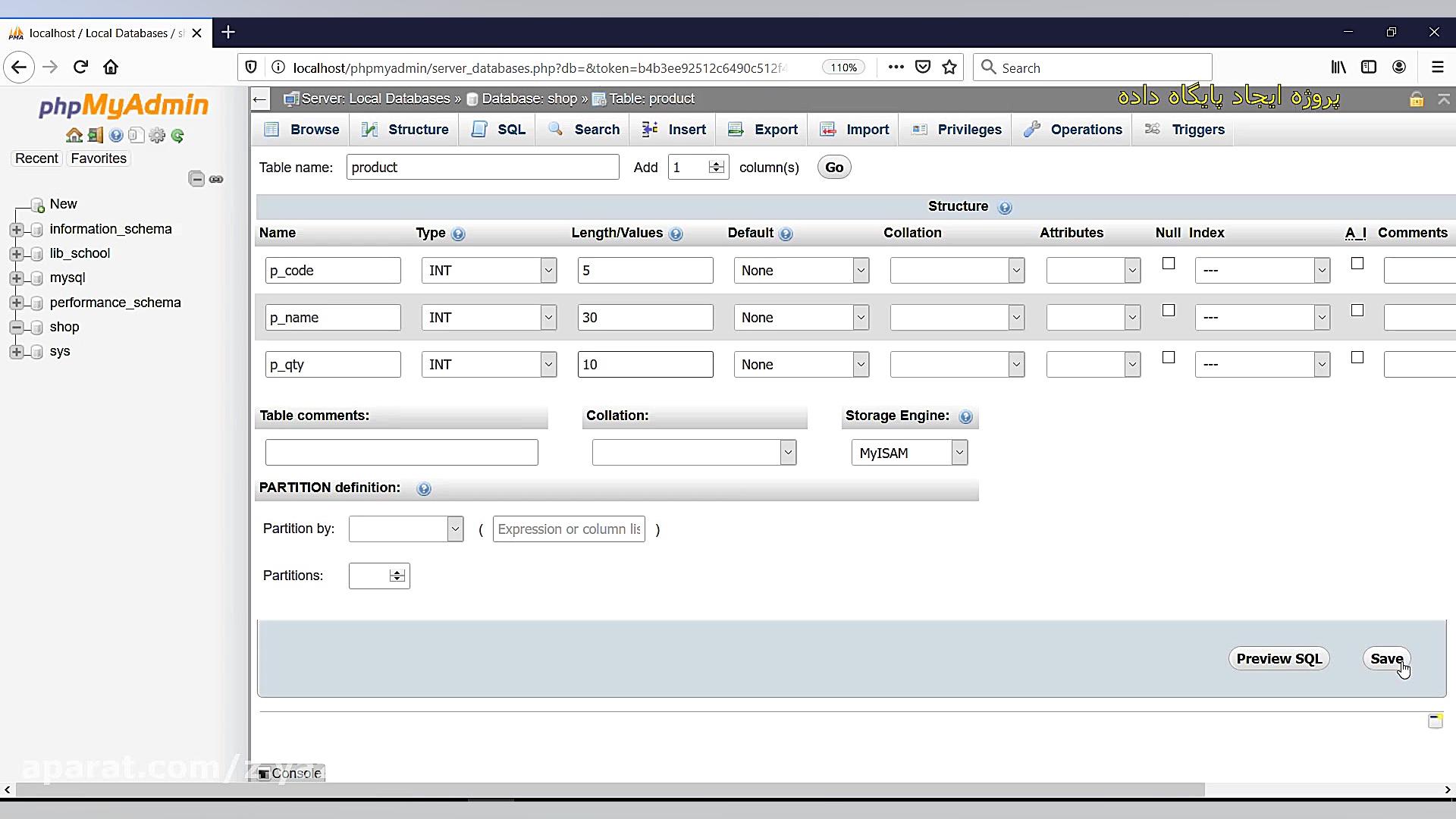Viewport: 1456px width, 819px height.
Task: Enable A_I checkbox for p_code row
Action: [x=1357, y=264]
